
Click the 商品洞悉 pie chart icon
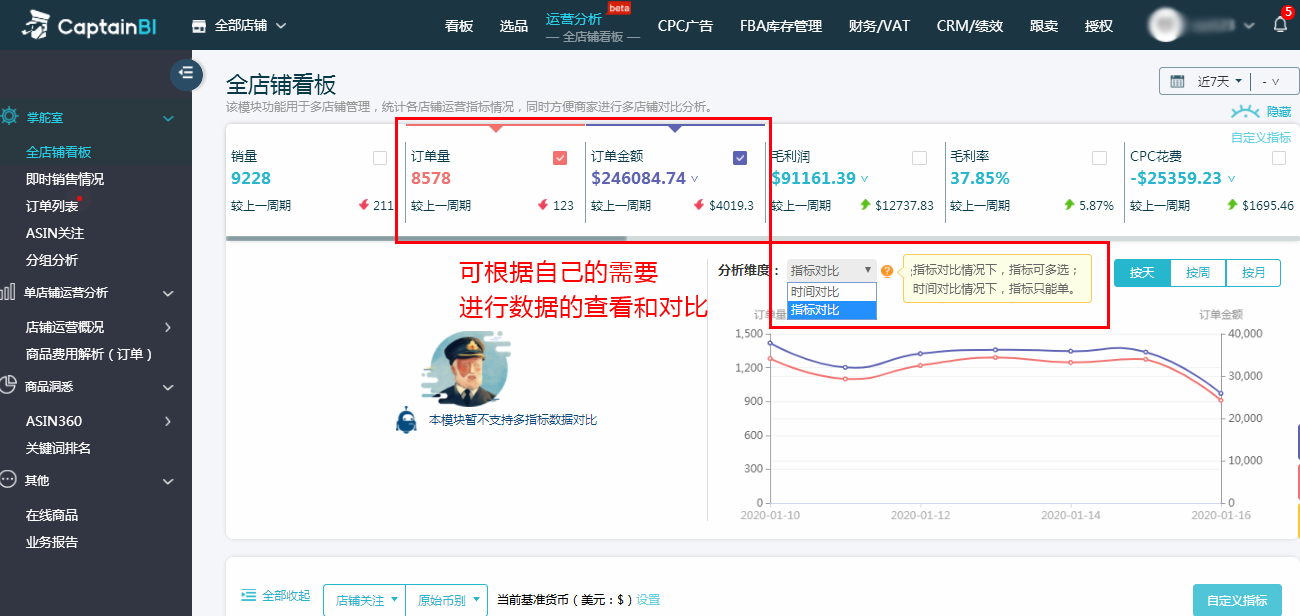coord(8,385)
